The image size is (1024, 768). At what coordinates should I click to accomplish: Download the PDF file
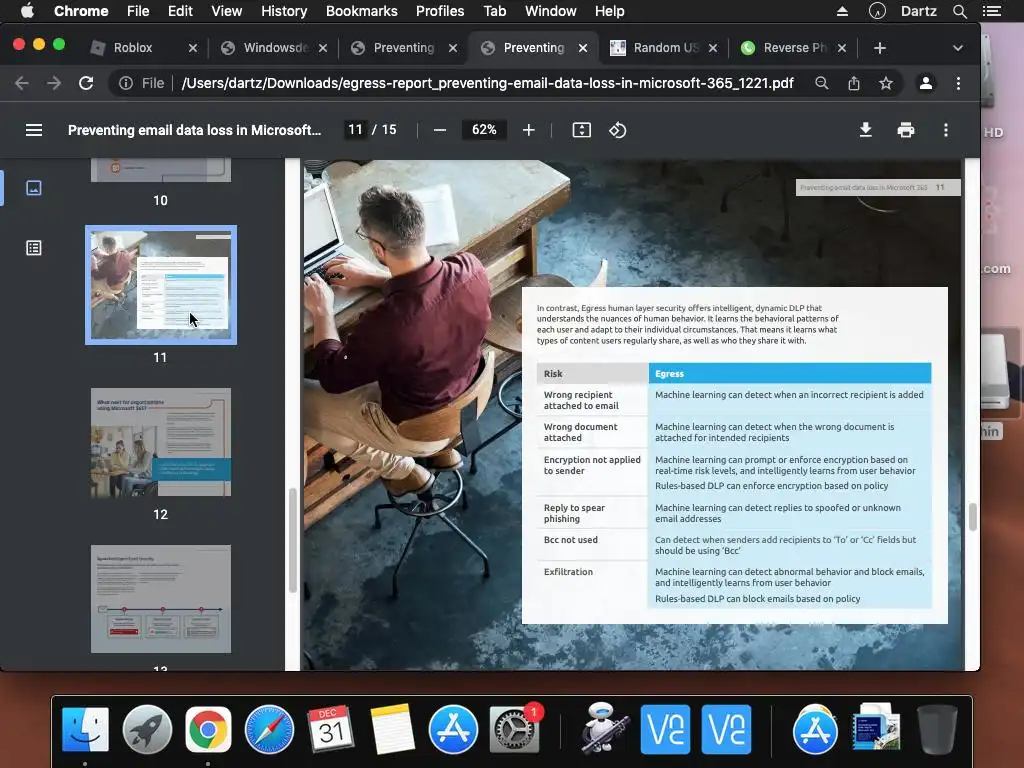(x=865, y=130)
